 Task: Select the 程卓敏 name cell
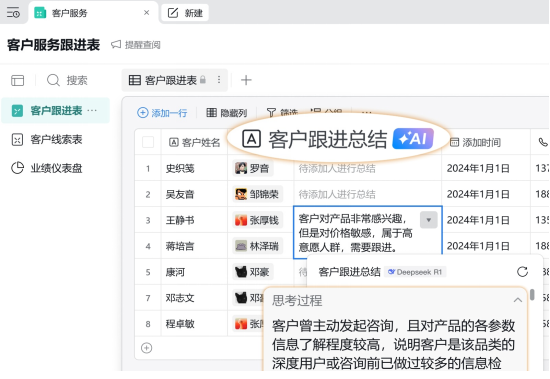coord(194,324)
